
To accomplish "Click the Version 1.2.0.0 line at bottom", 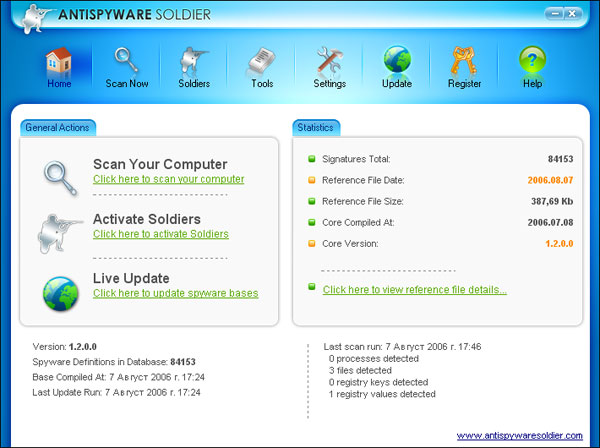I will (x=65, y=347).
